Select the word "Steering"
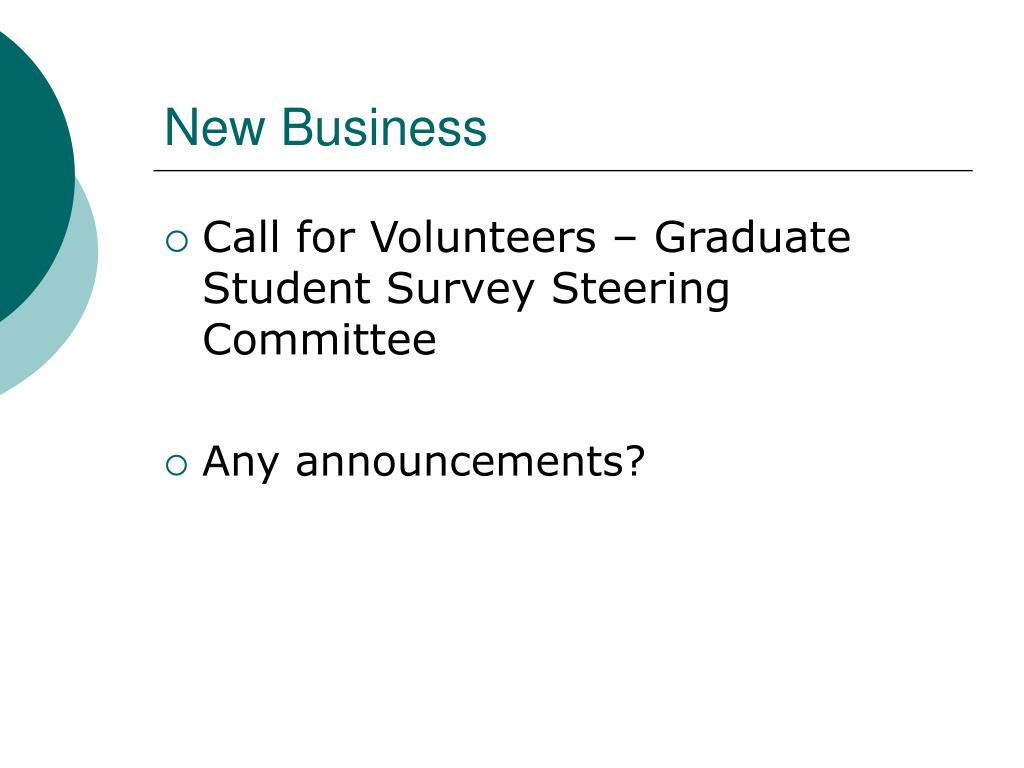Screen dimensions: 1024x768 [x=641, y=290]
